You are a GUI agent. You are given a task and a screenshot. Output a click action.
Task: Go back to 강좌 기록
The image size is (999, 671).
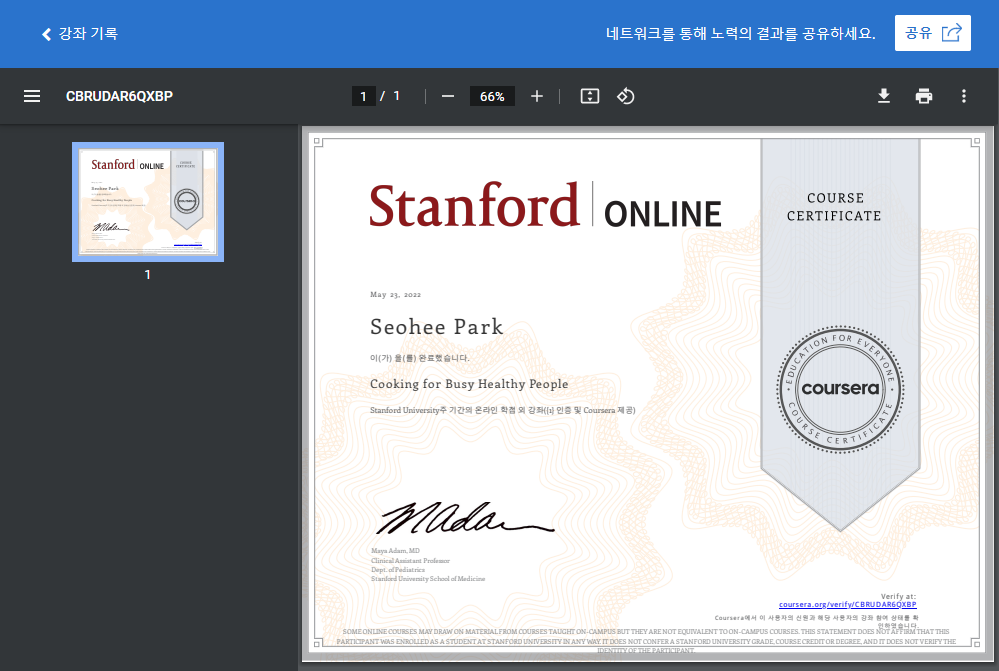[80, 34]
